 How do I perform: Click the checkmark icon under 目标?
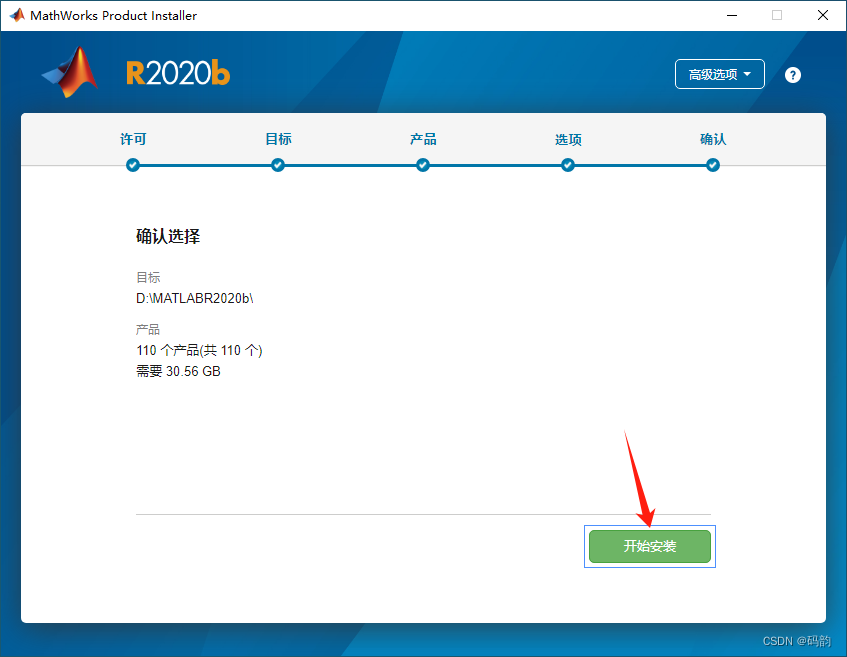tap(278, 165)
